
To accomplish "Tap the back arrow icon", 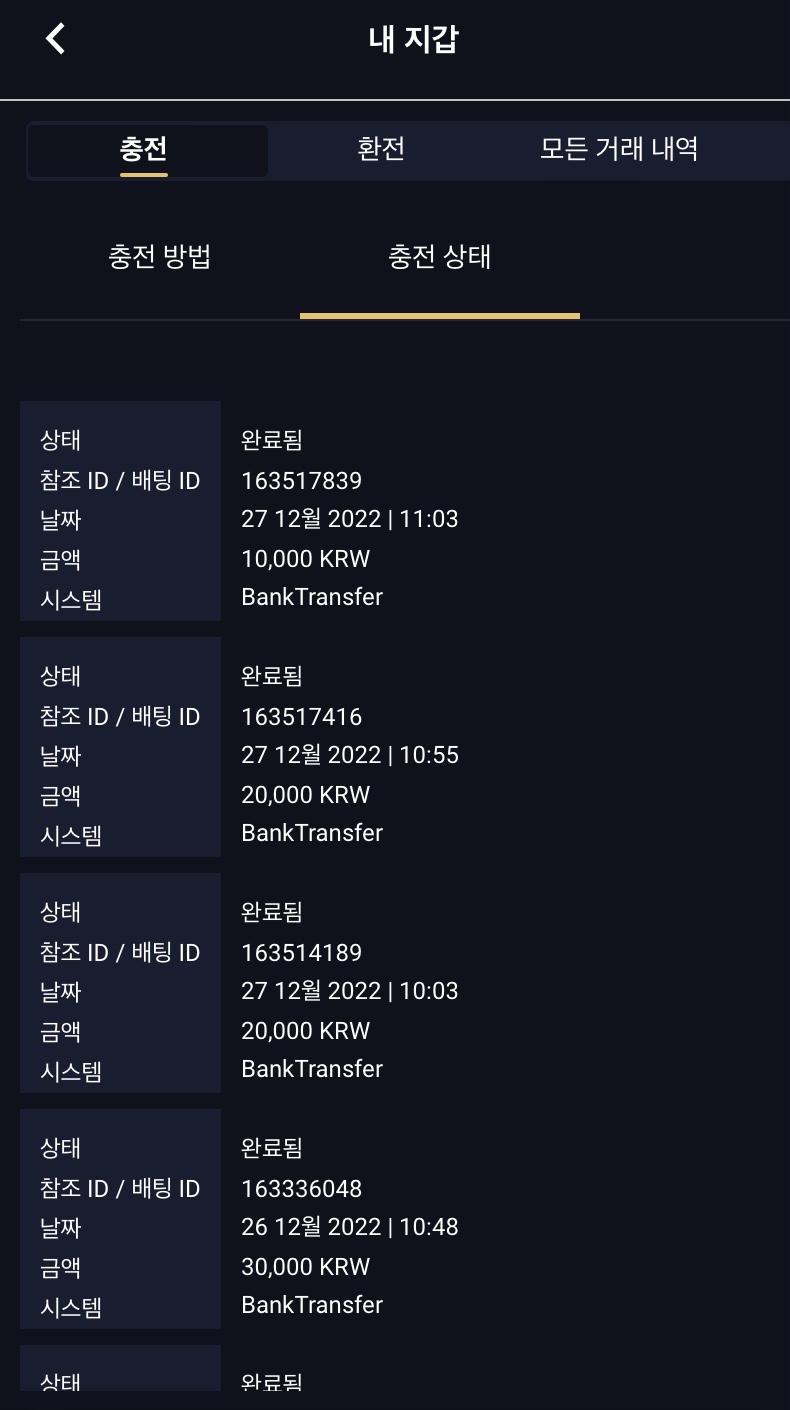I will pos(56,39).
